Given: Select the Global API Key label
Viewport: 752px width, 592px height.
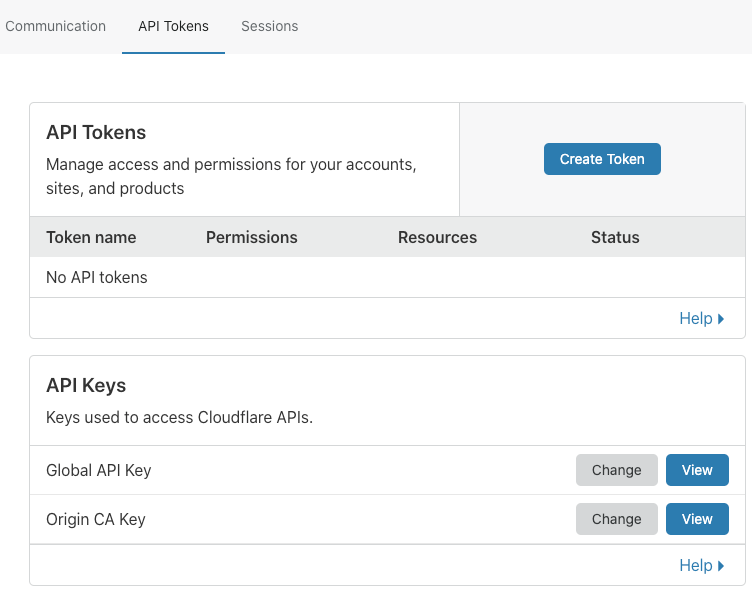Looking at the screenshot, I should [99, 470].
